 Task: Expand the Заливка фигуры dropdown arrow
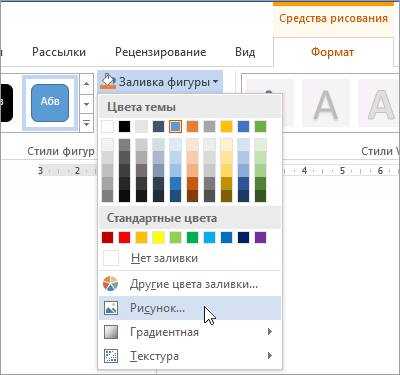point(216,82)
